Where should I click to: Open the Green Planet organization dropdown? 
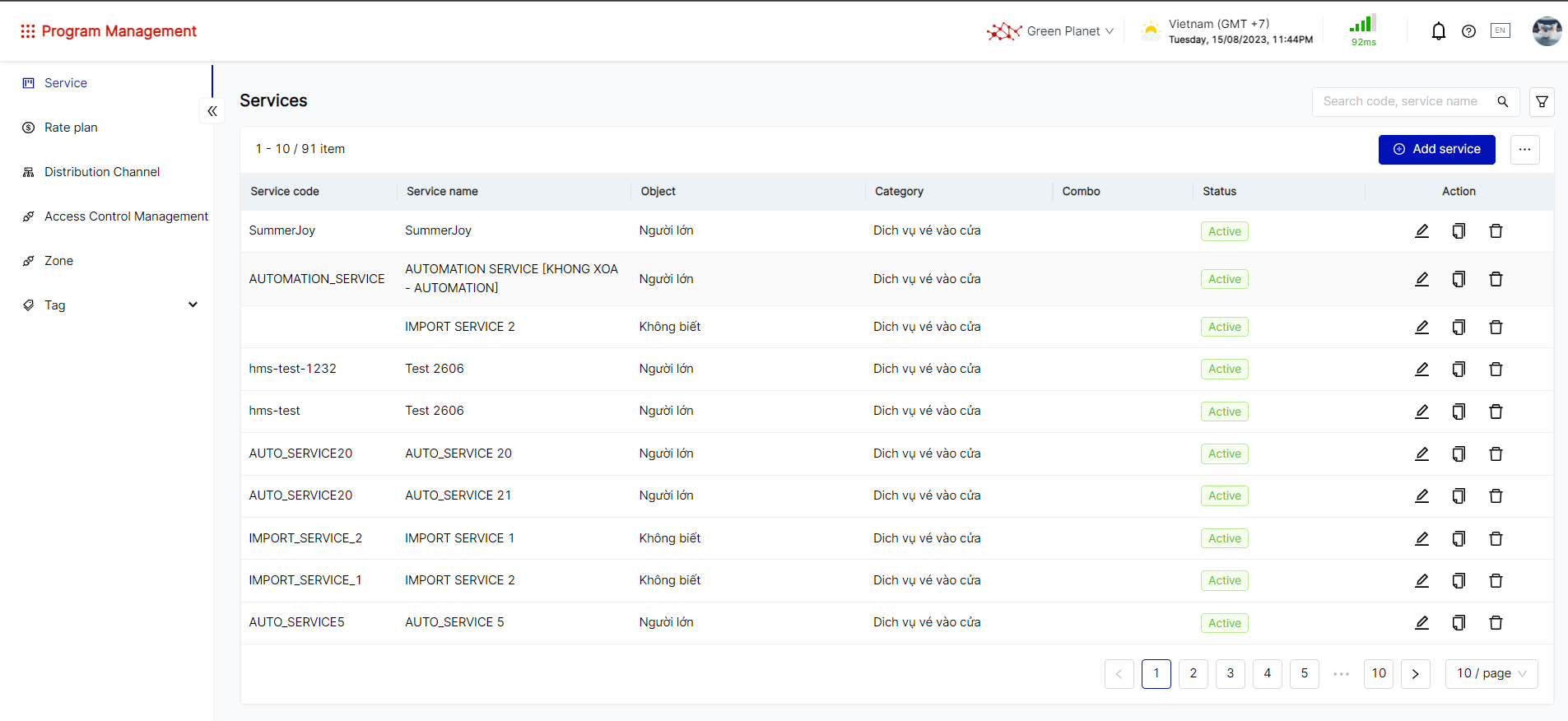pos(1052,31)
